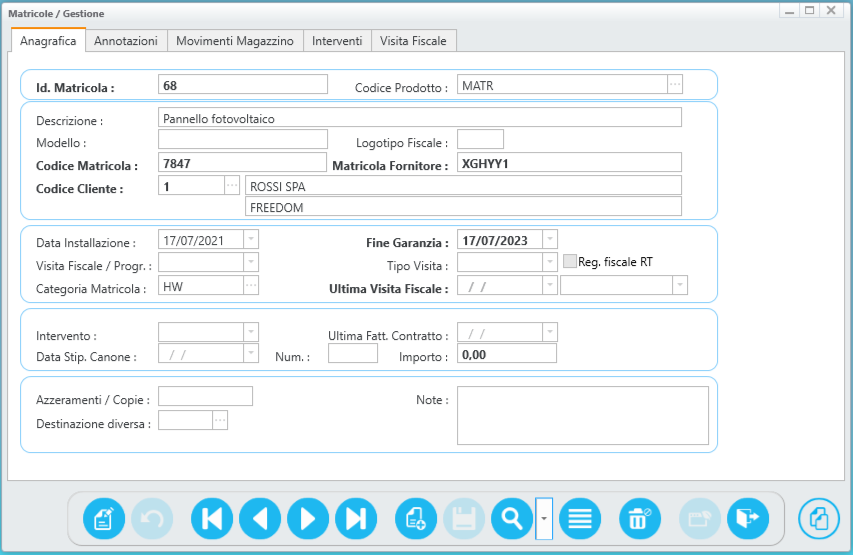
Task: Go to the previous record
Action: point(260,518)
